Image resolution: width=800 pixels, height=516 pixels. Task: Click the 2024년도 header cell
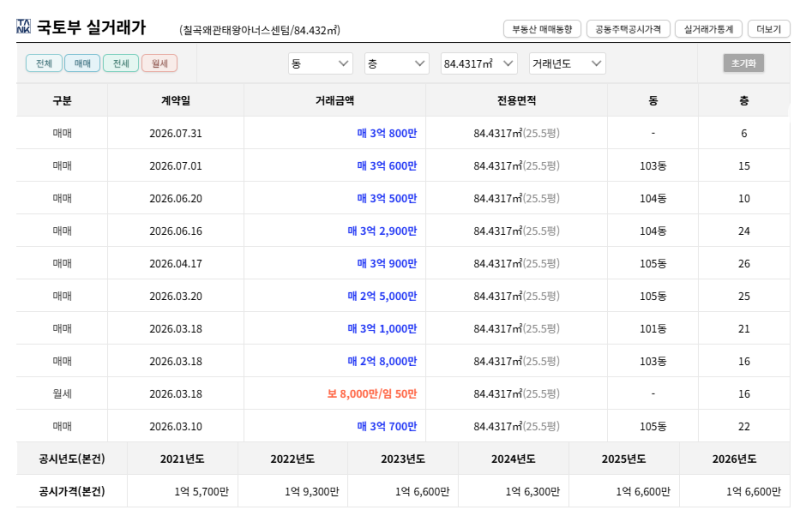(x=513, y=459)
